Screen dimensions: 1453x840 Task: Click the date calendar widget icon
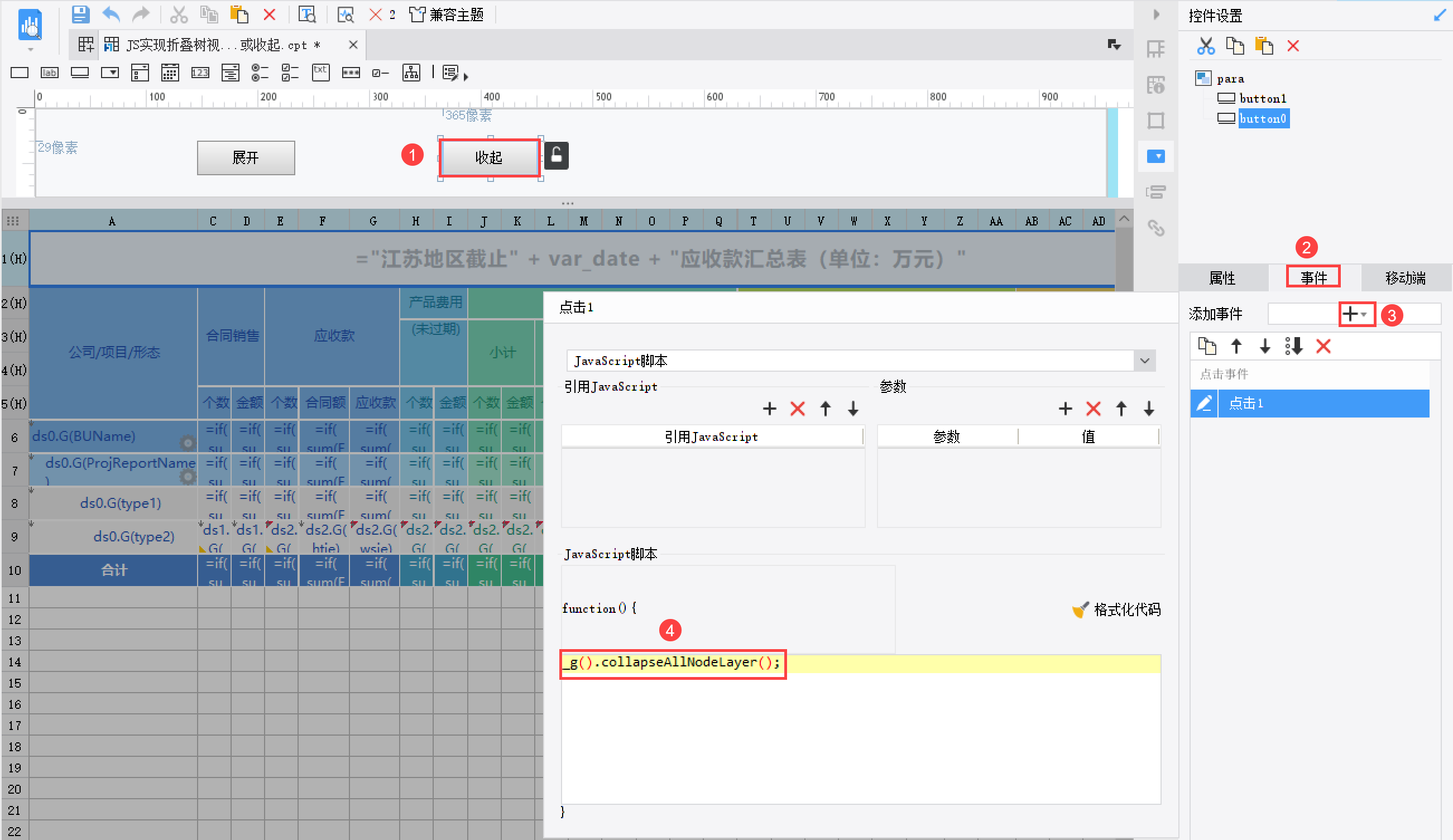pos(170,73)
